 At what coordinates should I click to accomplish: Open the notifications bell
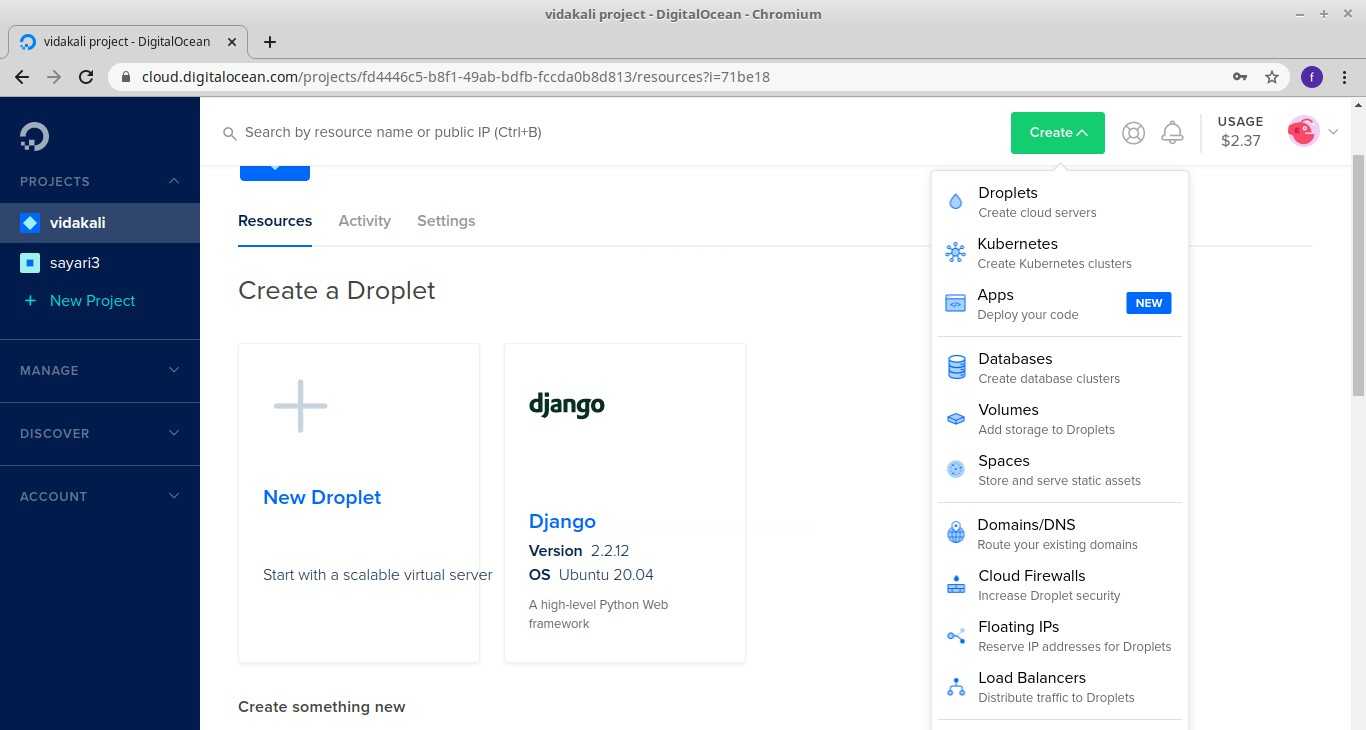click(1172, 133)
